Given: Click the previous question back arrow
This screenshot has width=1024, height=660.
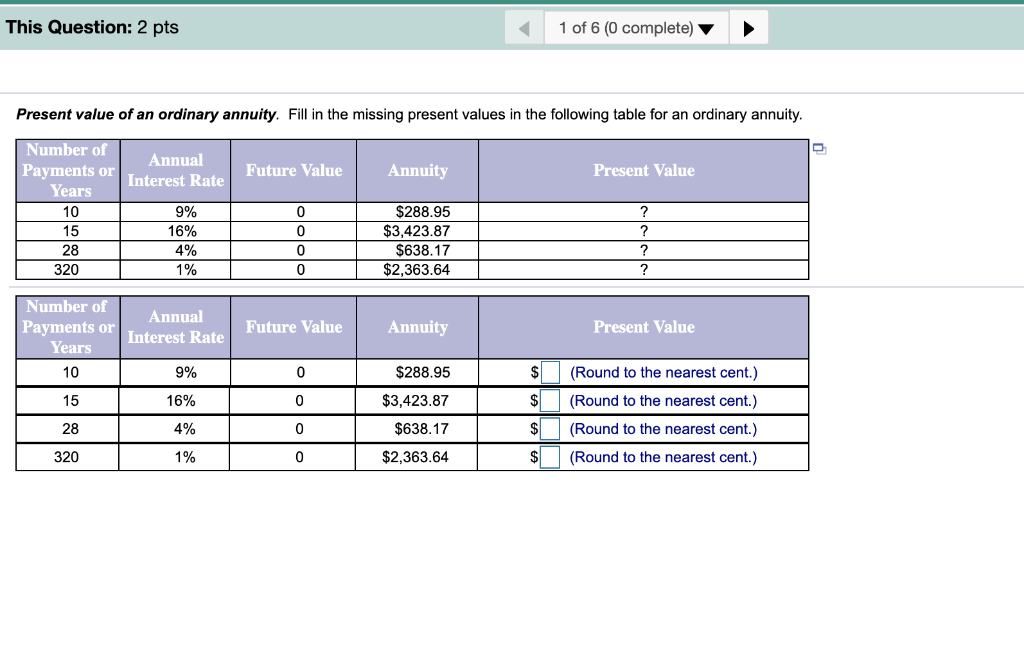Looking at the screenshot, I should pyautogui.click(x=524, y=27).
